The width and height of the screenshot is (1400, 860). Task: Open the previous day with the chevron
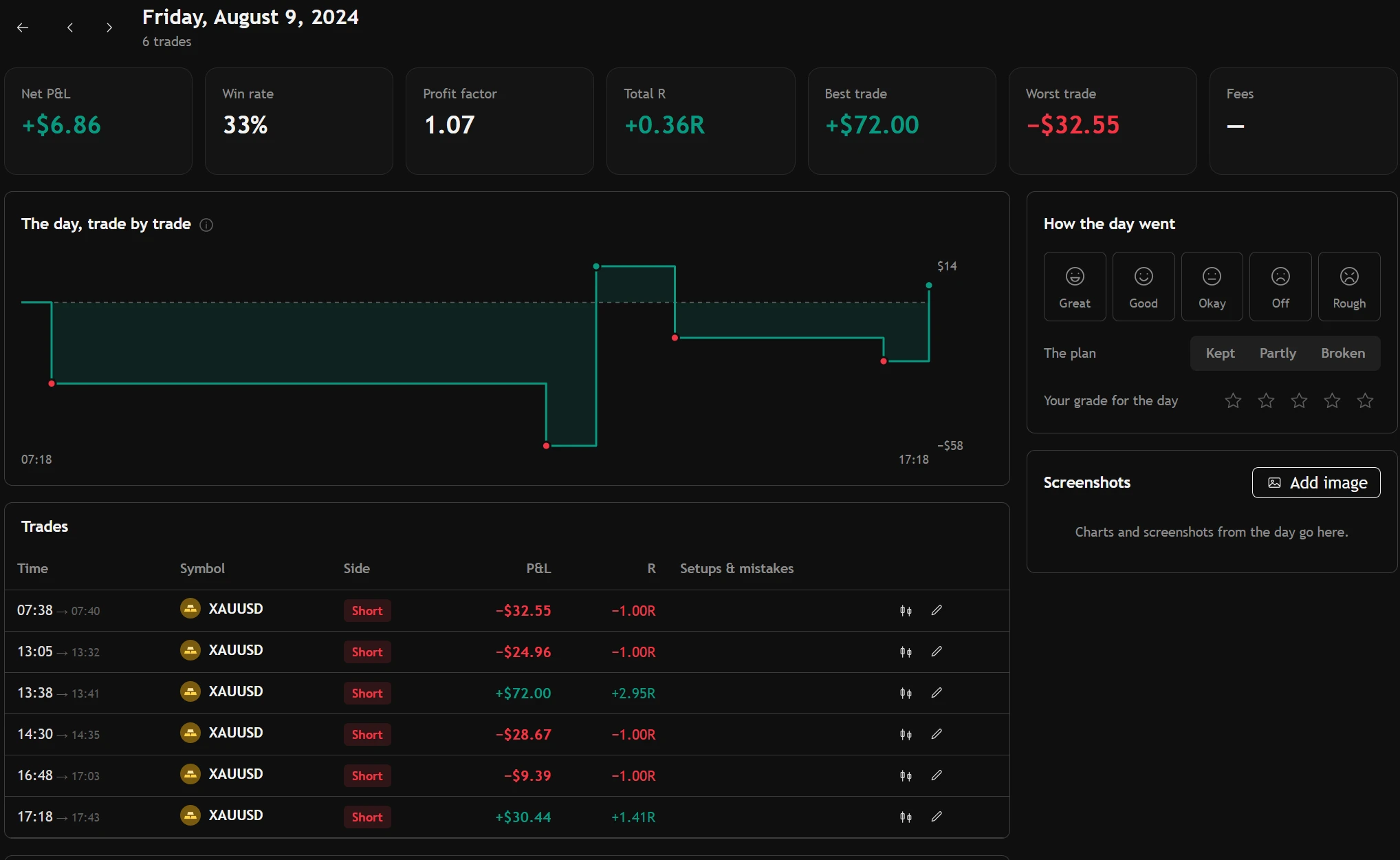(70, 28)
